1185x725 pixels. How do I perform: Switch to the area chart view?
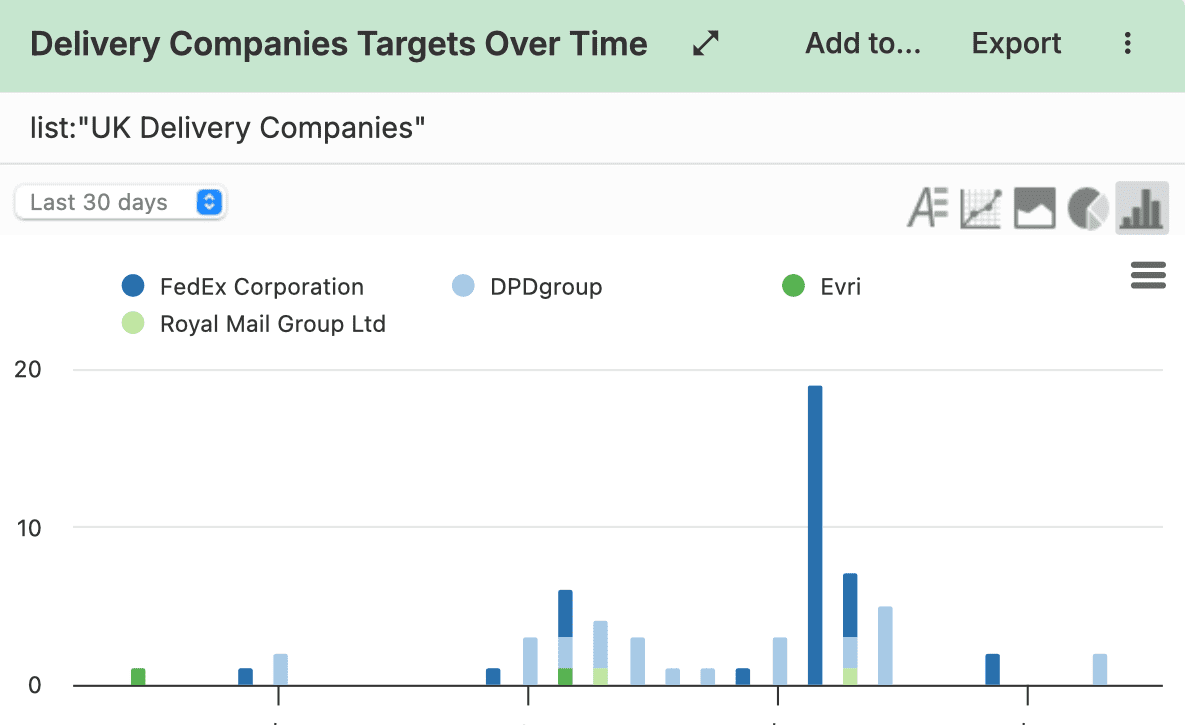(1035, 207)
